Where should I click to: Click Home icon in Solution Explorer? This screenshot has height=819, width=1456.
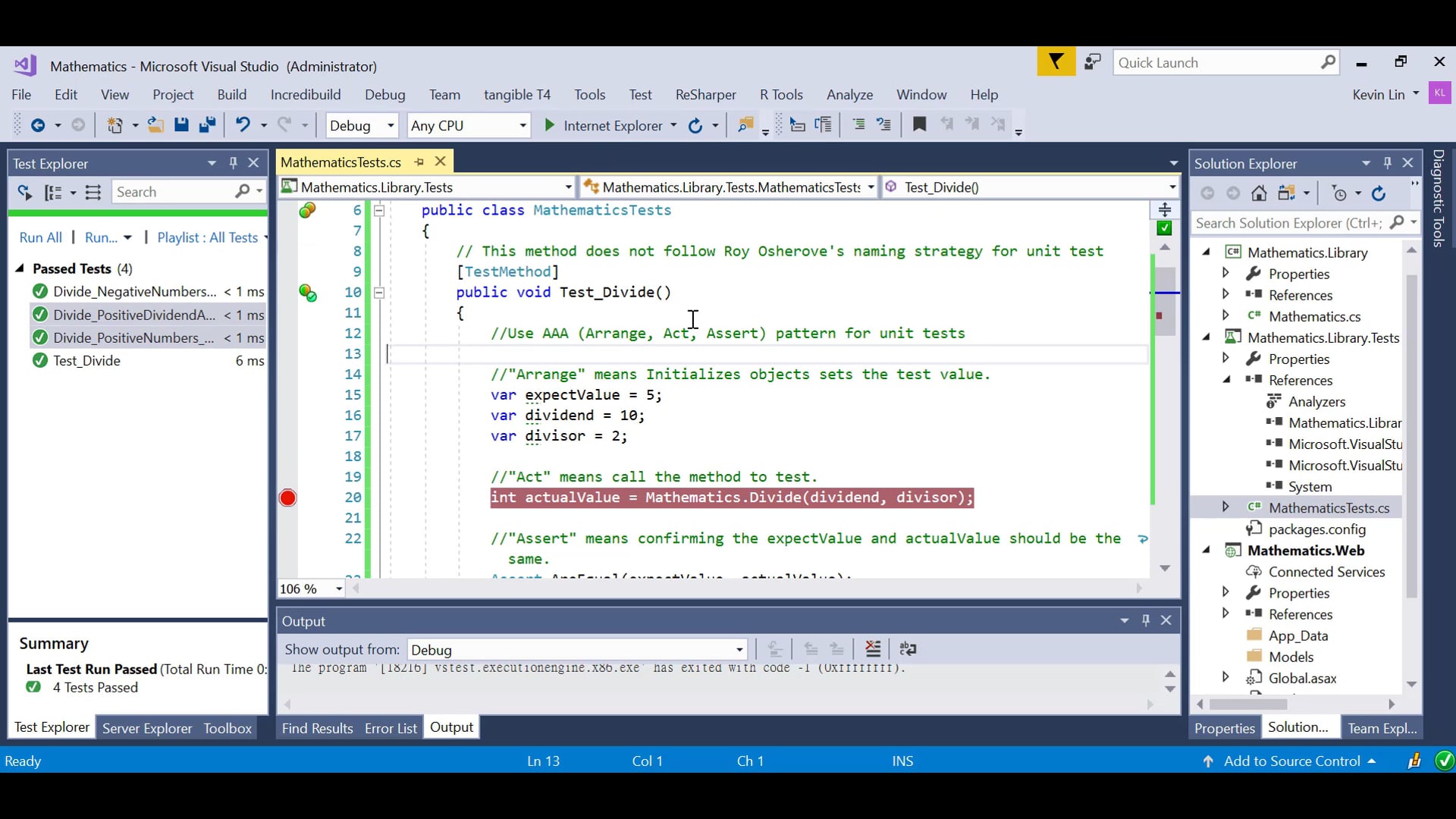[x=1259, y=193]
